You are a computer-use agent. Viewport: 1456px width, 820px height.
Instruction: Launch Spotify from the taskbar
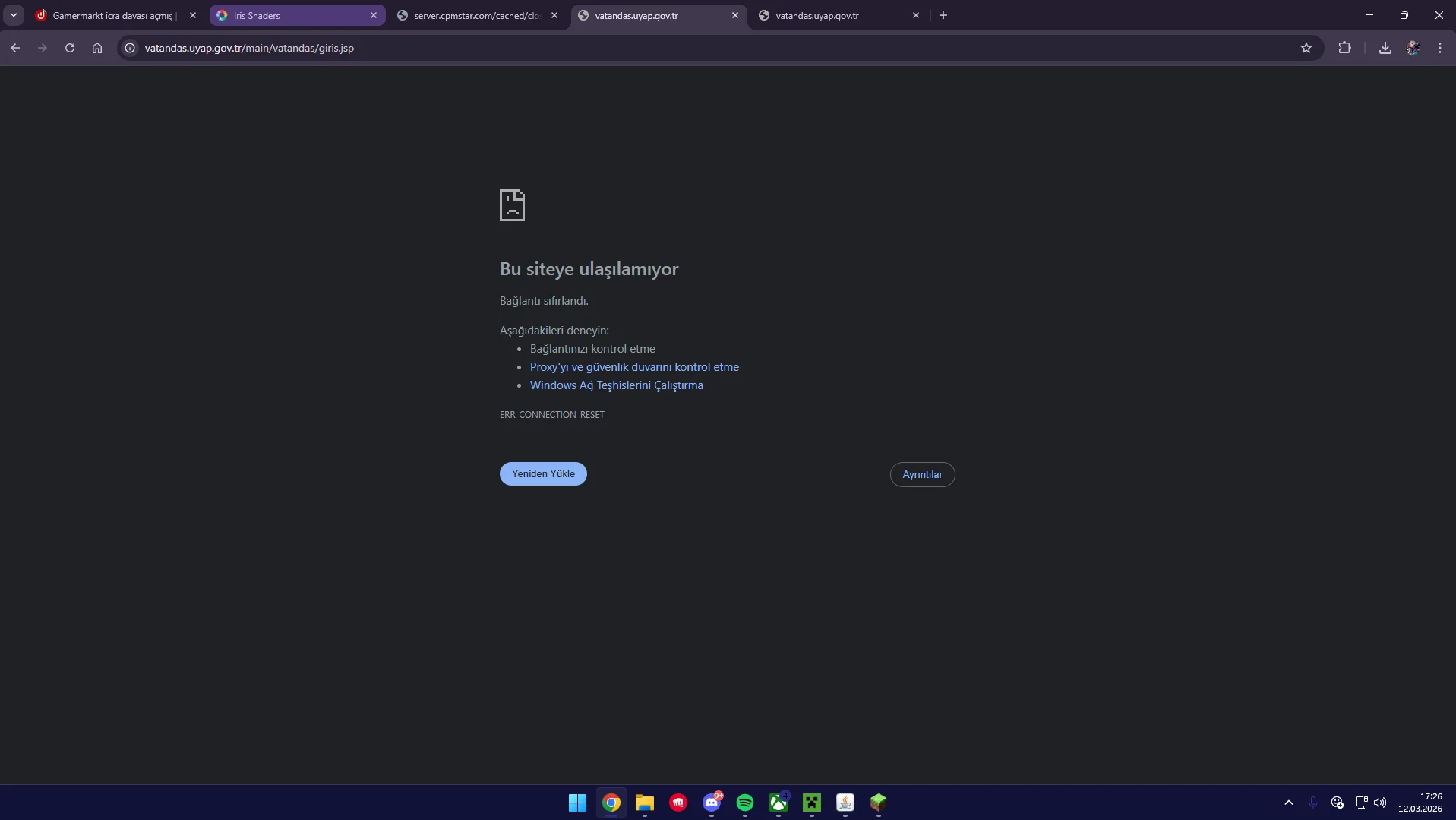coord(745,803)
